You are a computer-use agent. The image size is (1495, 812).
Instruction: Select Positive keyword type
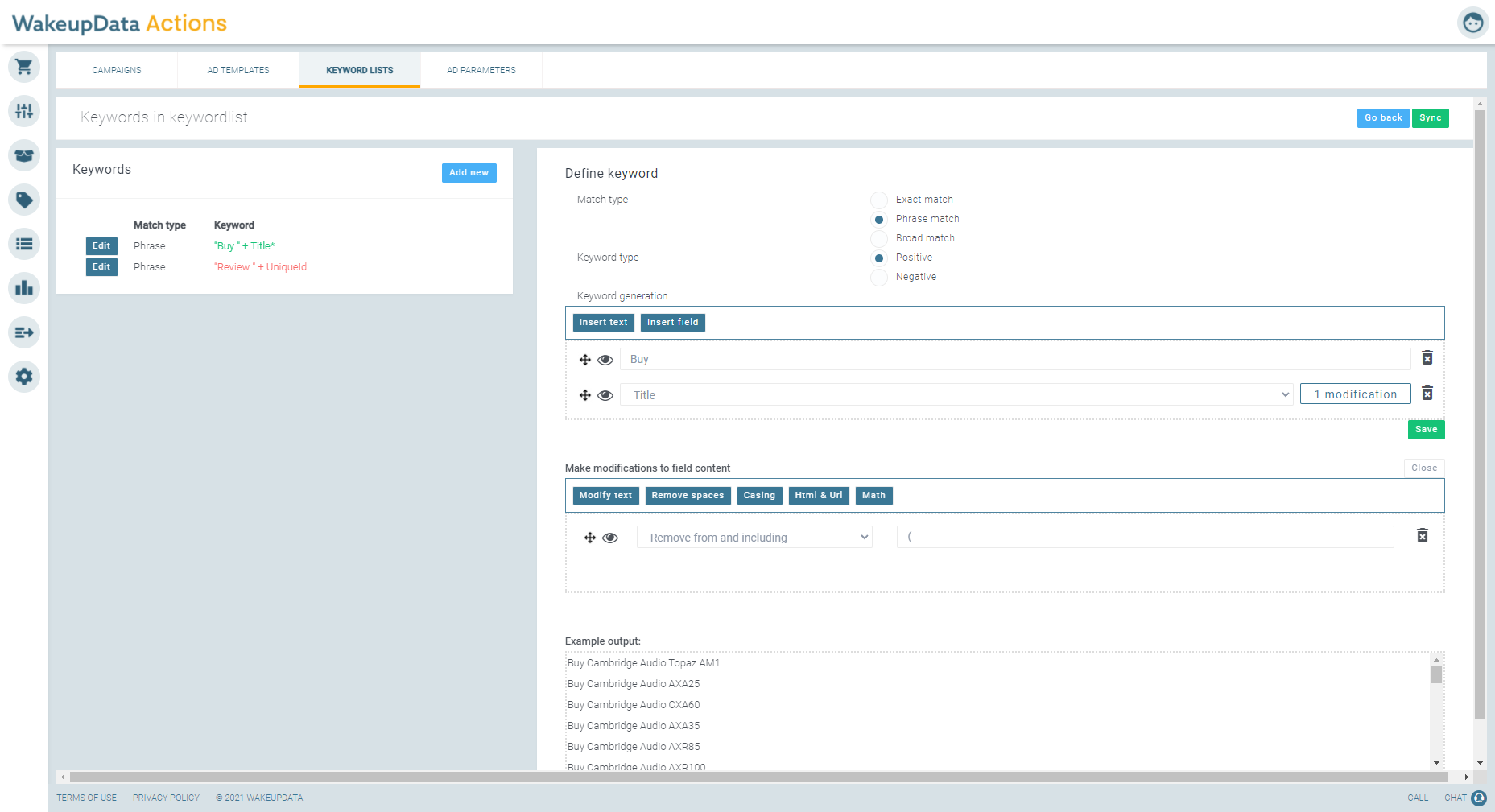click(879, 258)
